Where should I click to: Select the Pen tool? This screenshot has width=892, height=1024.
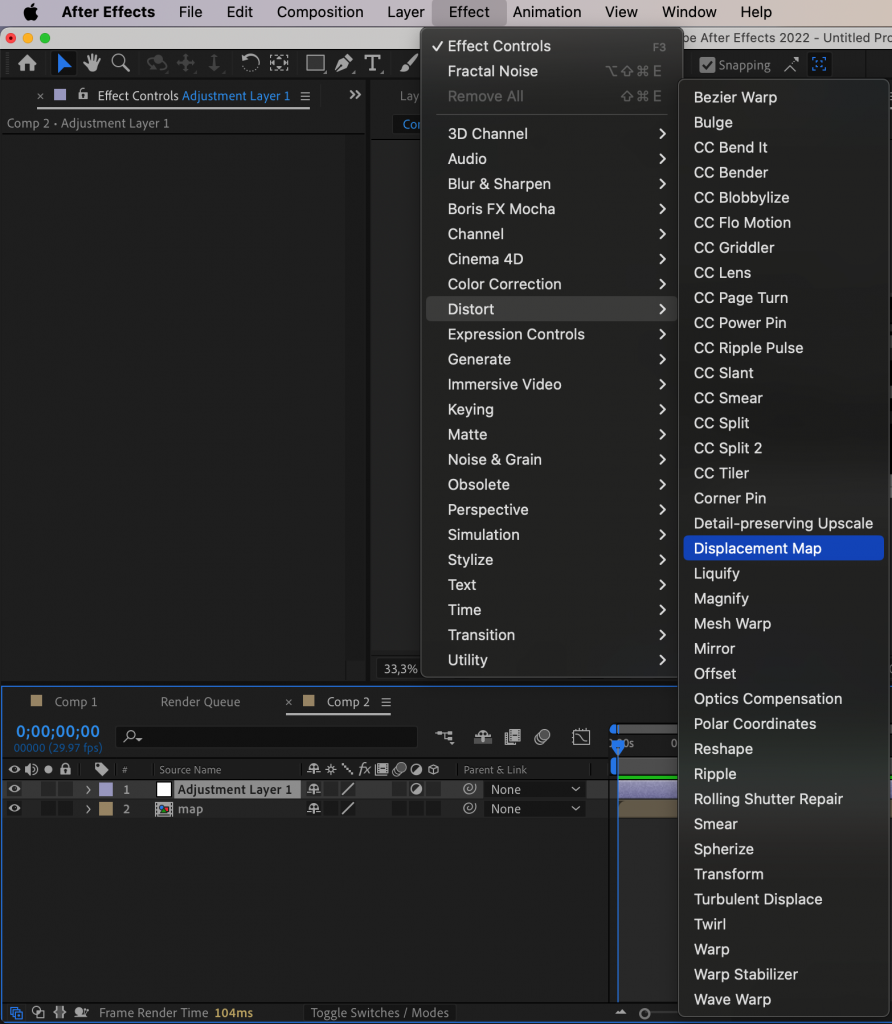tap(343, 63)
